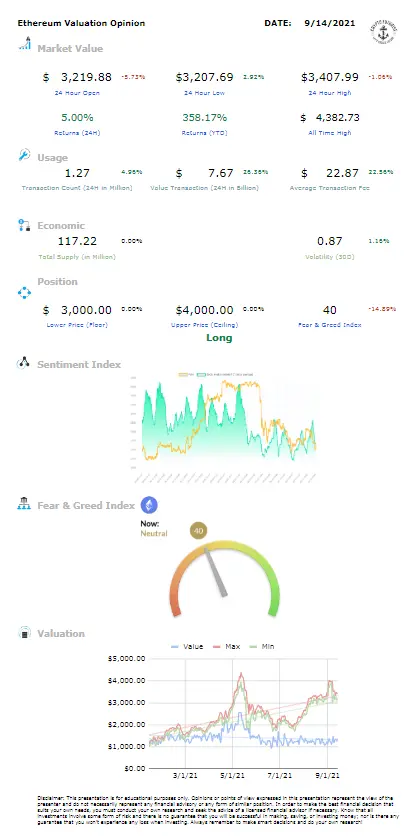The image size is (420, 840).
Task: Click the Neutral status under Now
Action: tap(154, 534)
